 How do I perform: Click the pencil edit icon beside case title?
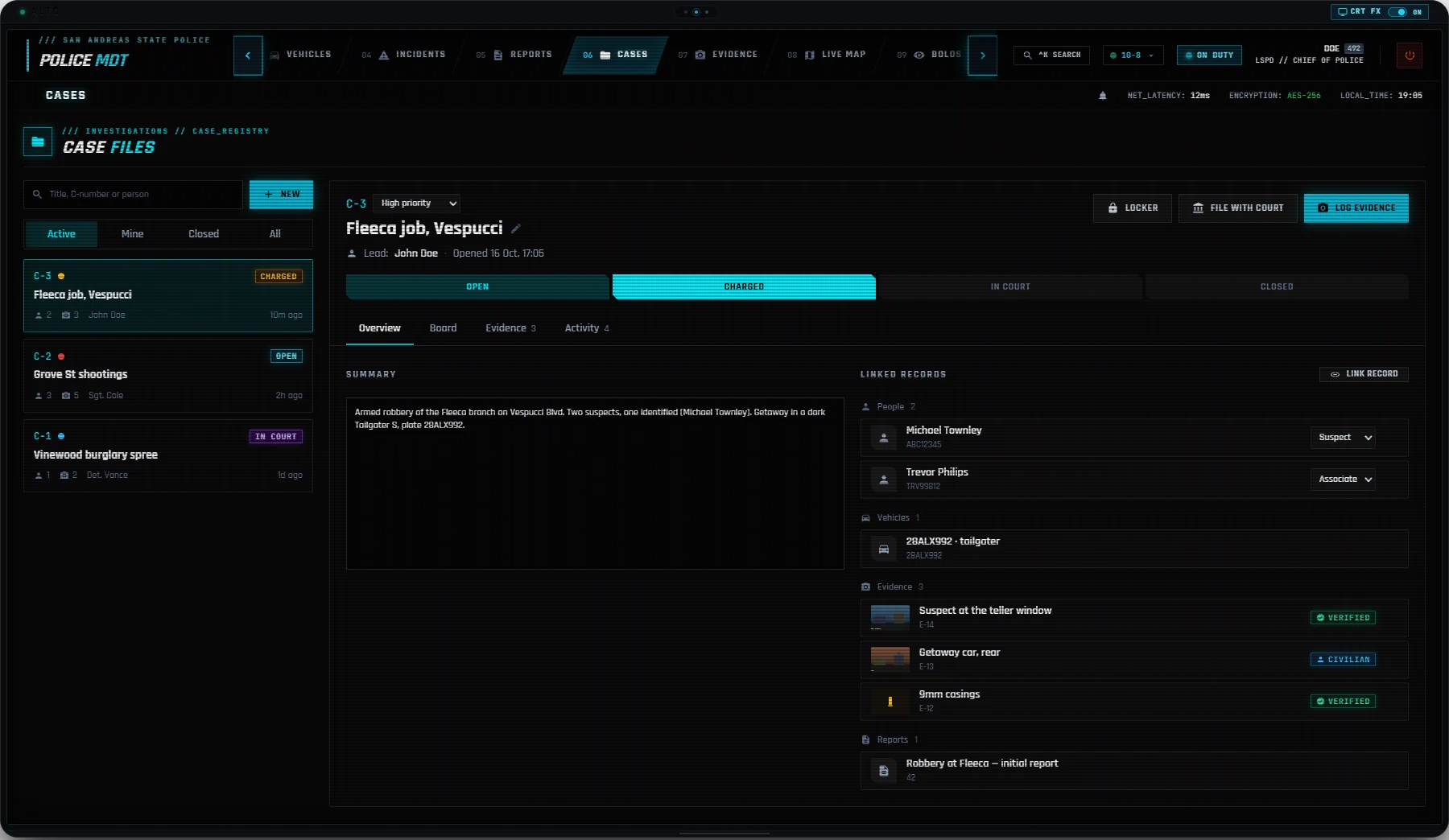[x=516, y=229]
